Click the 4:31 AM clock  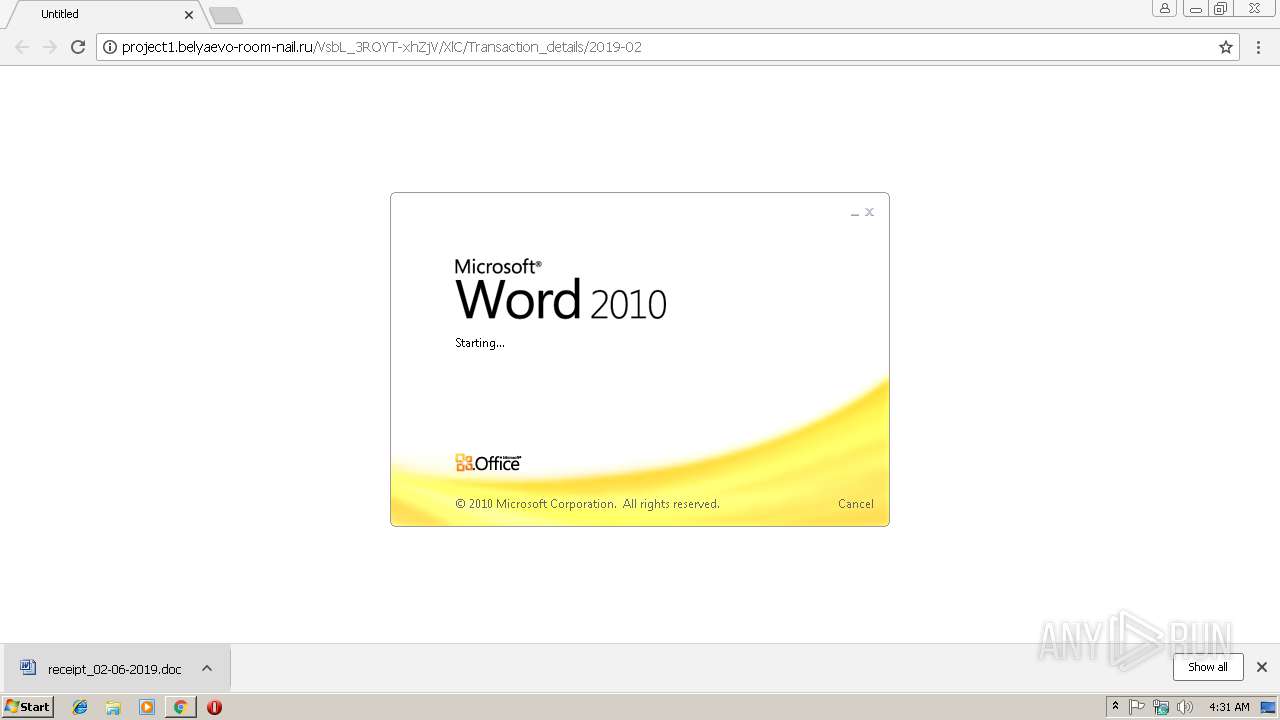(1229, 707)
